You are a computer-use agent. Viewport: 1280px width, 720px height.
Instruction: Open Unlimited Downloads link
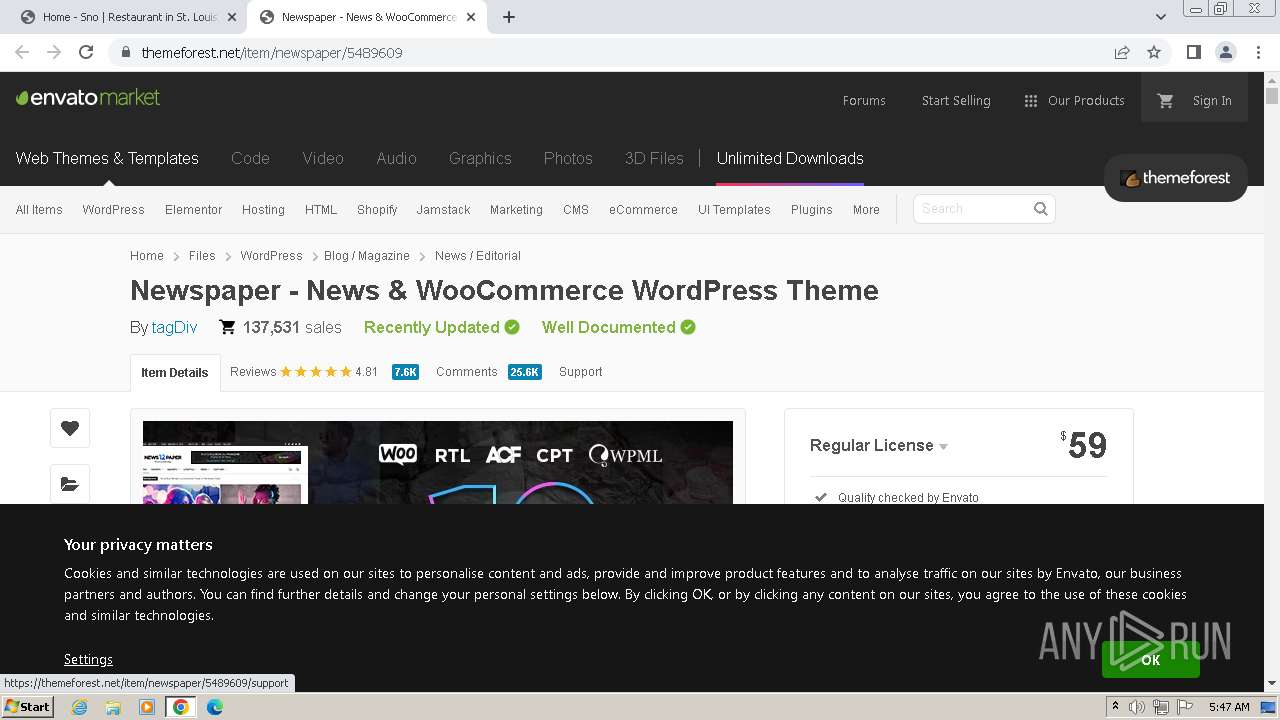790,158
